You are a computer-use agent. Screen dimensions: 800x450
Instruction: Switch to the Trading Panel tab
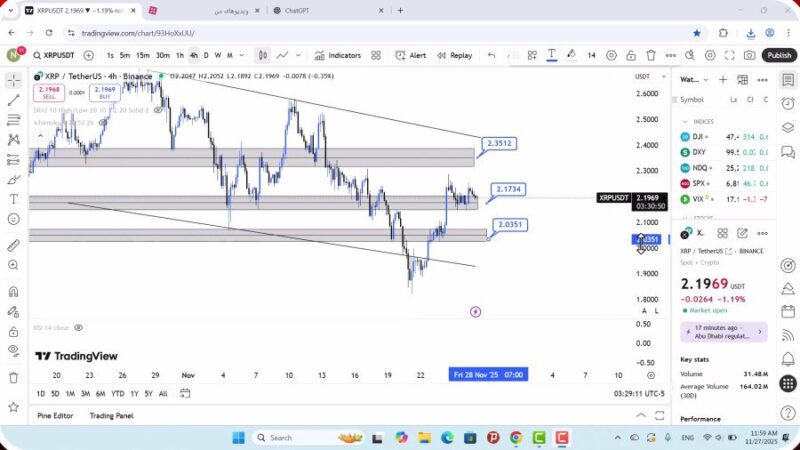111,415
